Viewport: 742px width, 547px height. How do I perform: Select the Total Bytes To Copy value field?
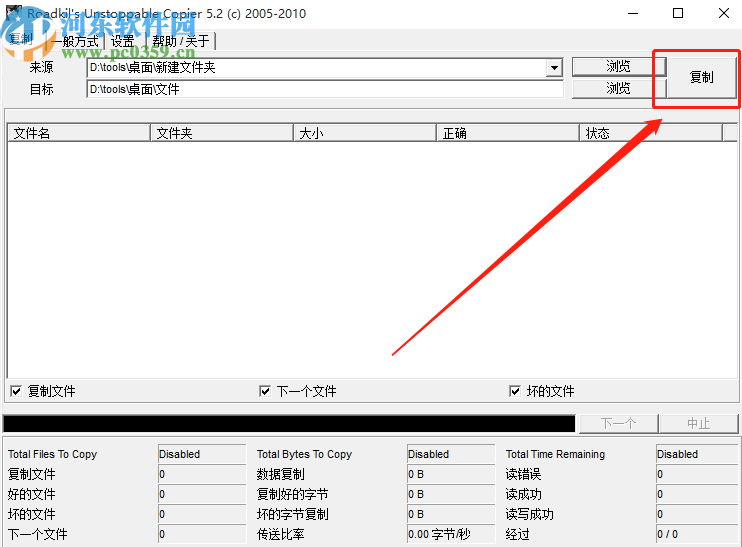coord(451,454)
